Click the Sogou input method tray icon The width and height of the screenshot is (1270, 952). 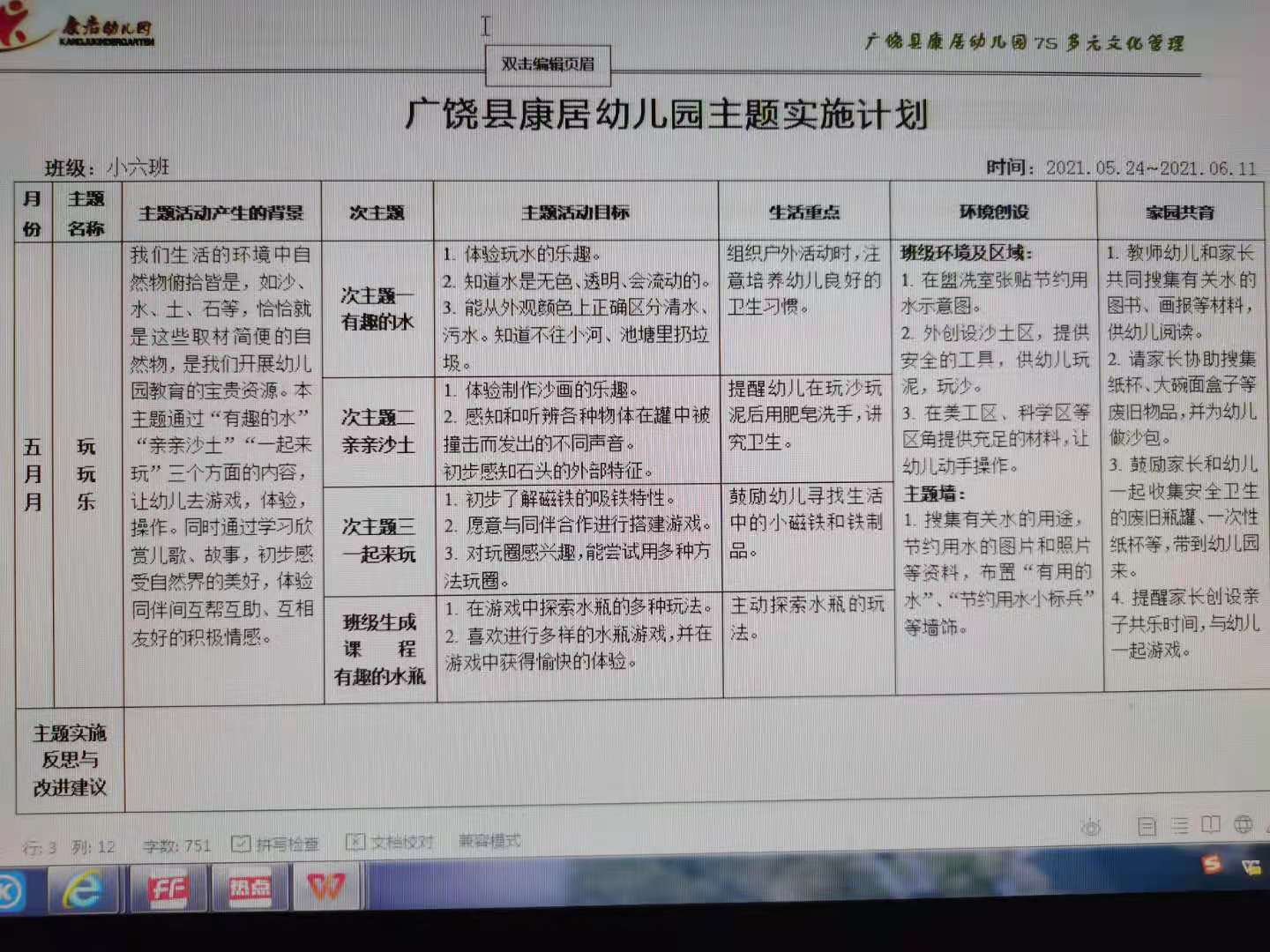click(x=1213, y=865)
